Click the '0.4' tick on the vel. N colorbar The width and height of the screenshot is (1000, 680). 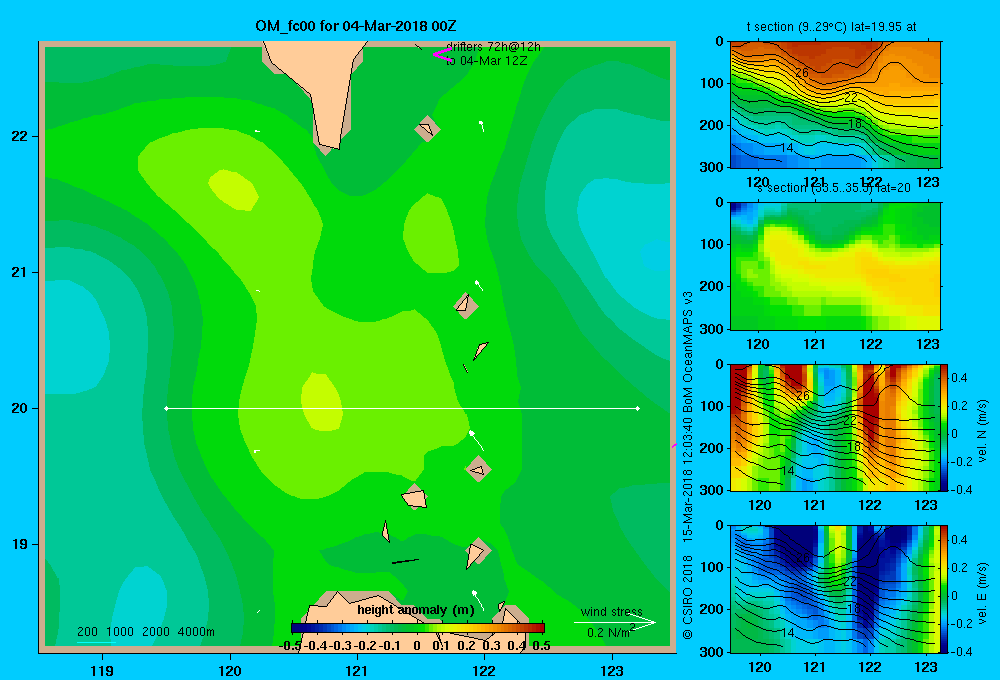(959, 378)
